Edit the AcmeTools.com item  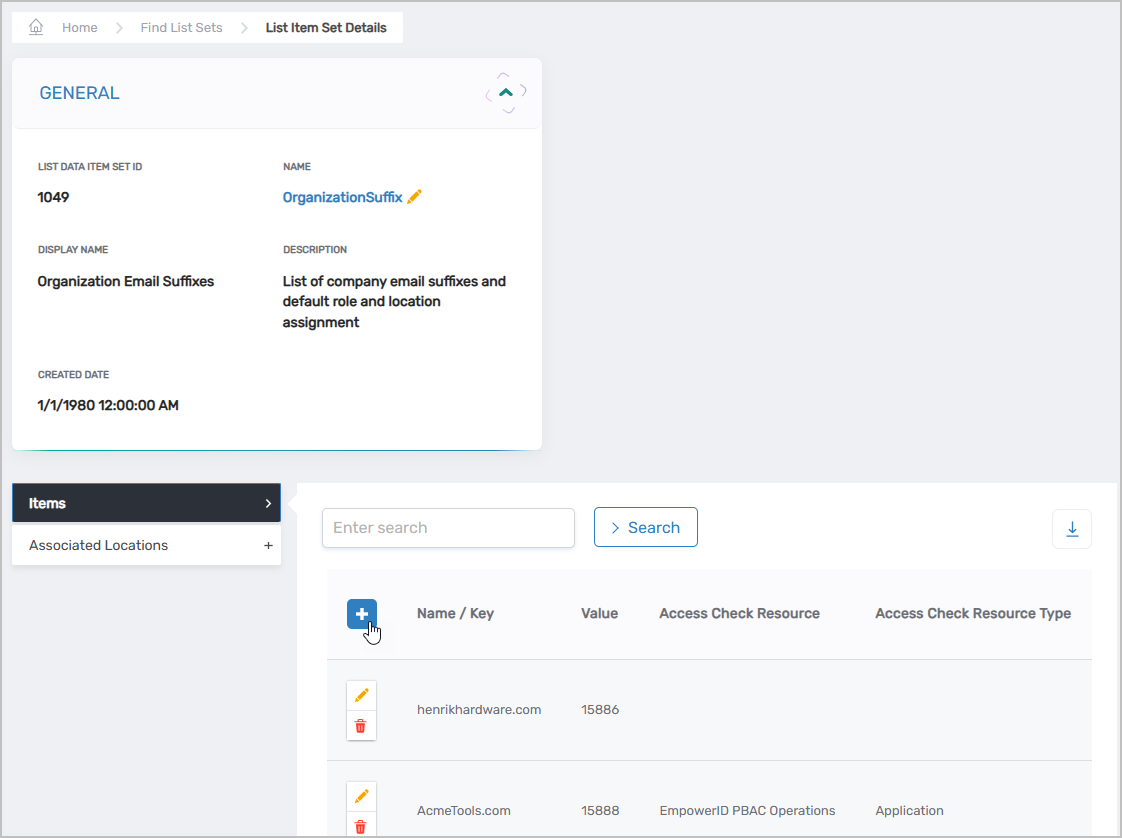click(361, 796)
